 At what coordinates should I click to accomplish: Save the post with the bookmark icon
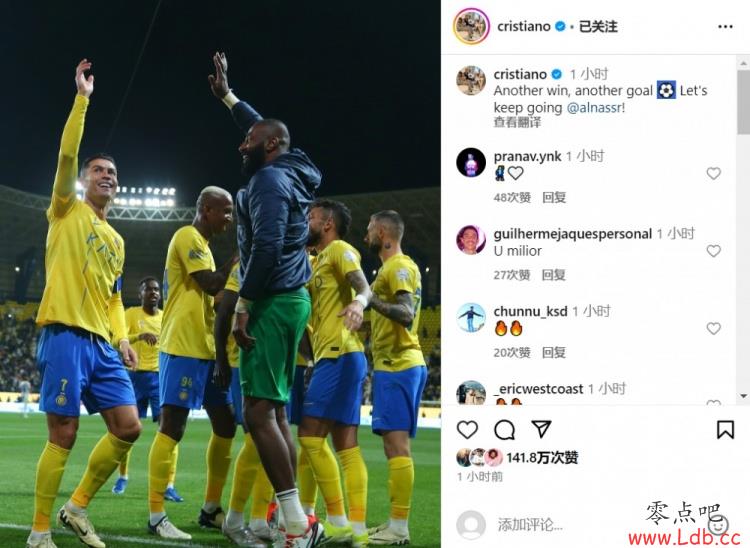(725, 429)
